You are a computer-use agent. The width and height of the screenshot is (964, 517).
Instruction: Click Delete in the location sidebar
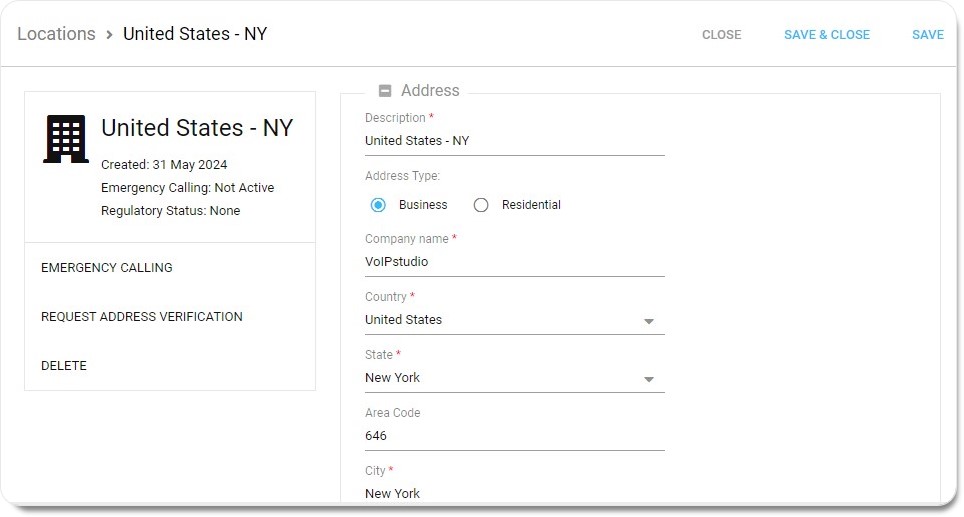(x=64, y=366)
